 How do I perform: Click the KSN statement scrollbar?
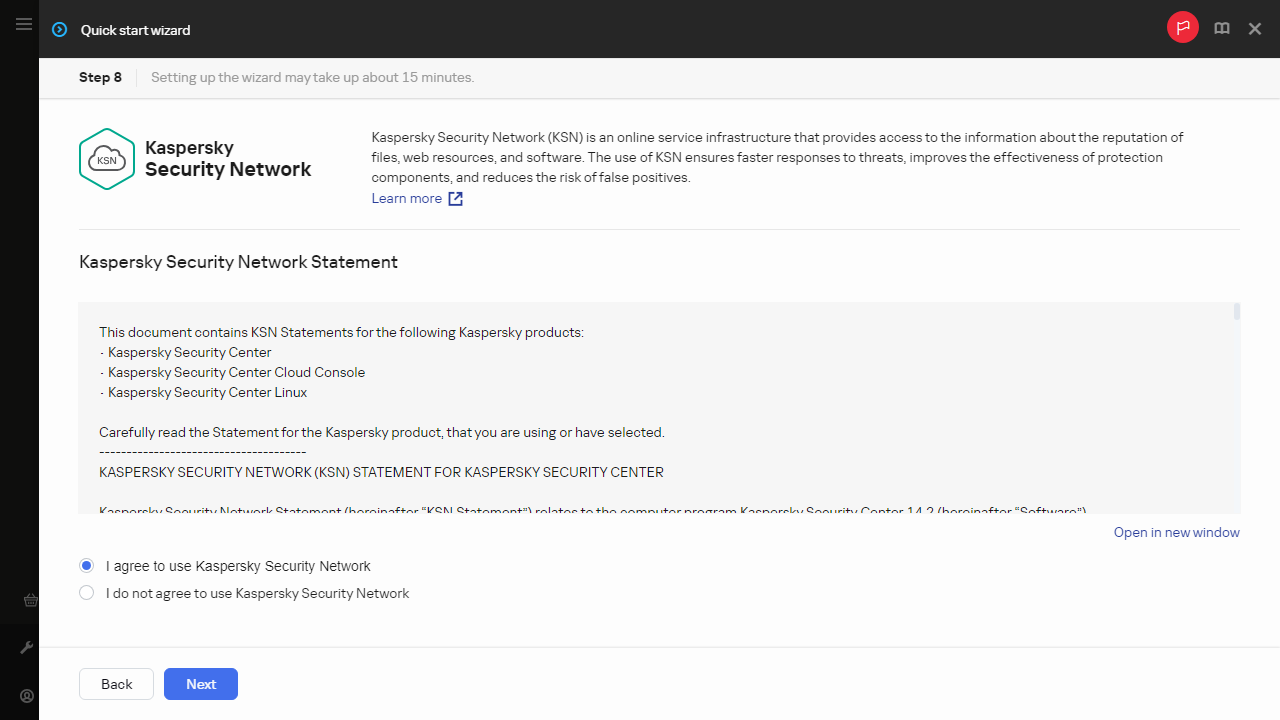click(1236, 312)
